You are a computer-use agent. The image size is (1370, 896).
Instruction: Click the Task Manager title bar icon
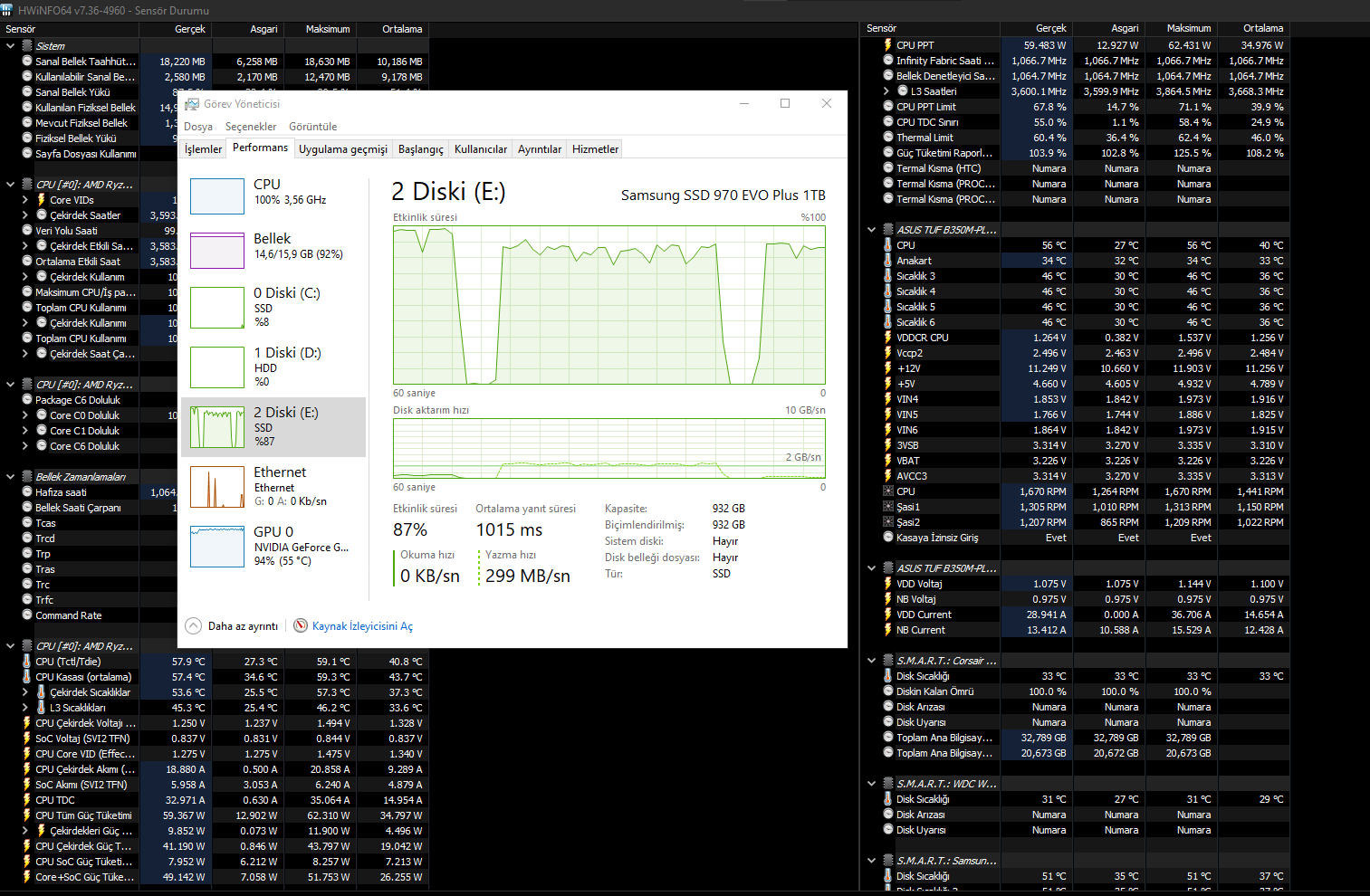pyautogui.click(x=192, y=103)
